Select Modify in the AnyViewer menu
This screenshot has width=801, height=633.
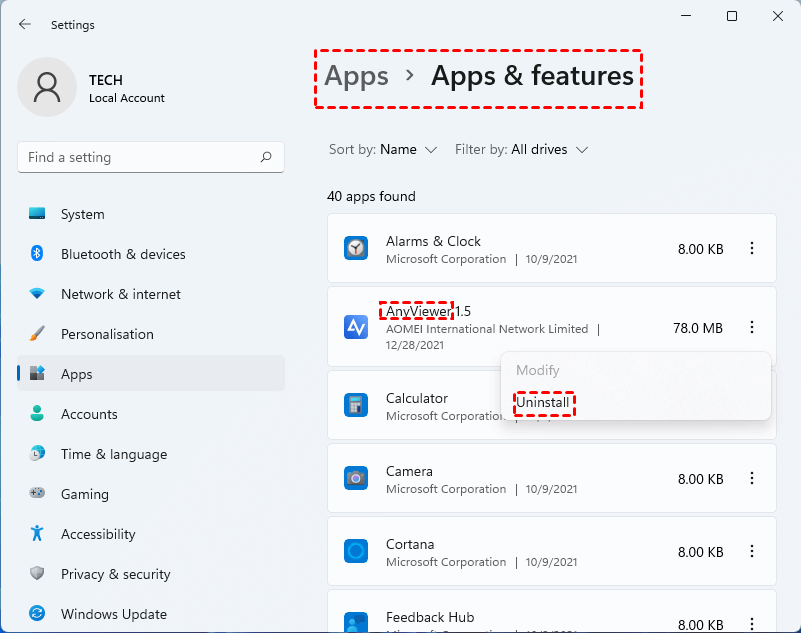537,370
